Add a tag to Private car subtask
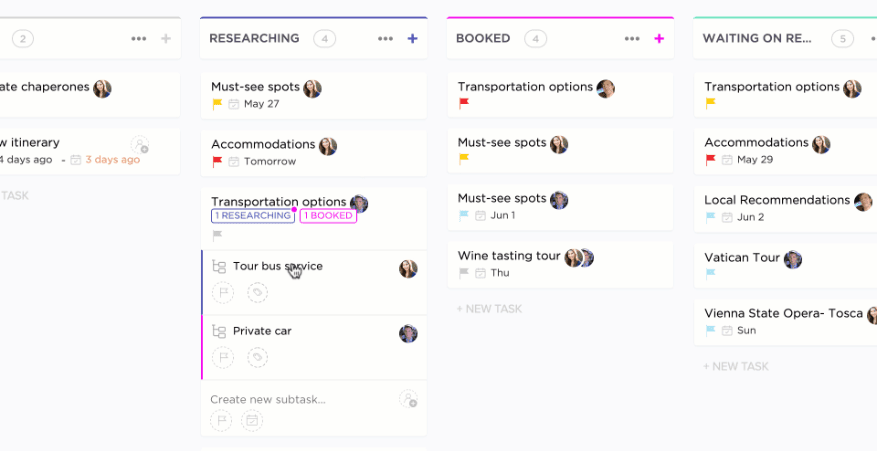This screenshot has width=877, height=451. (x=257, y=357)
